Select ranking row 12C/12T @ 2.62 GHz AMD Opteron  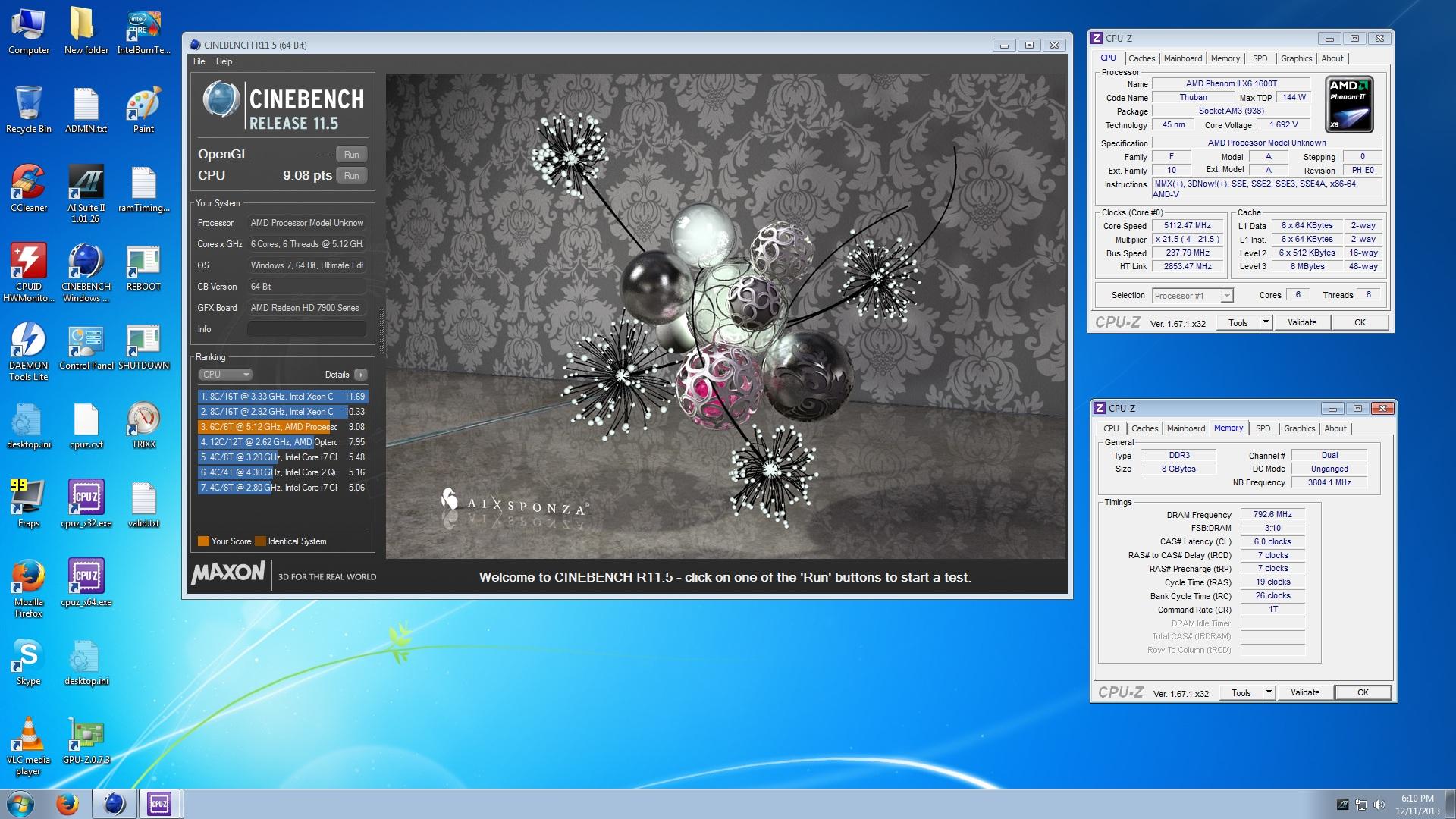(x=283, y=442)
